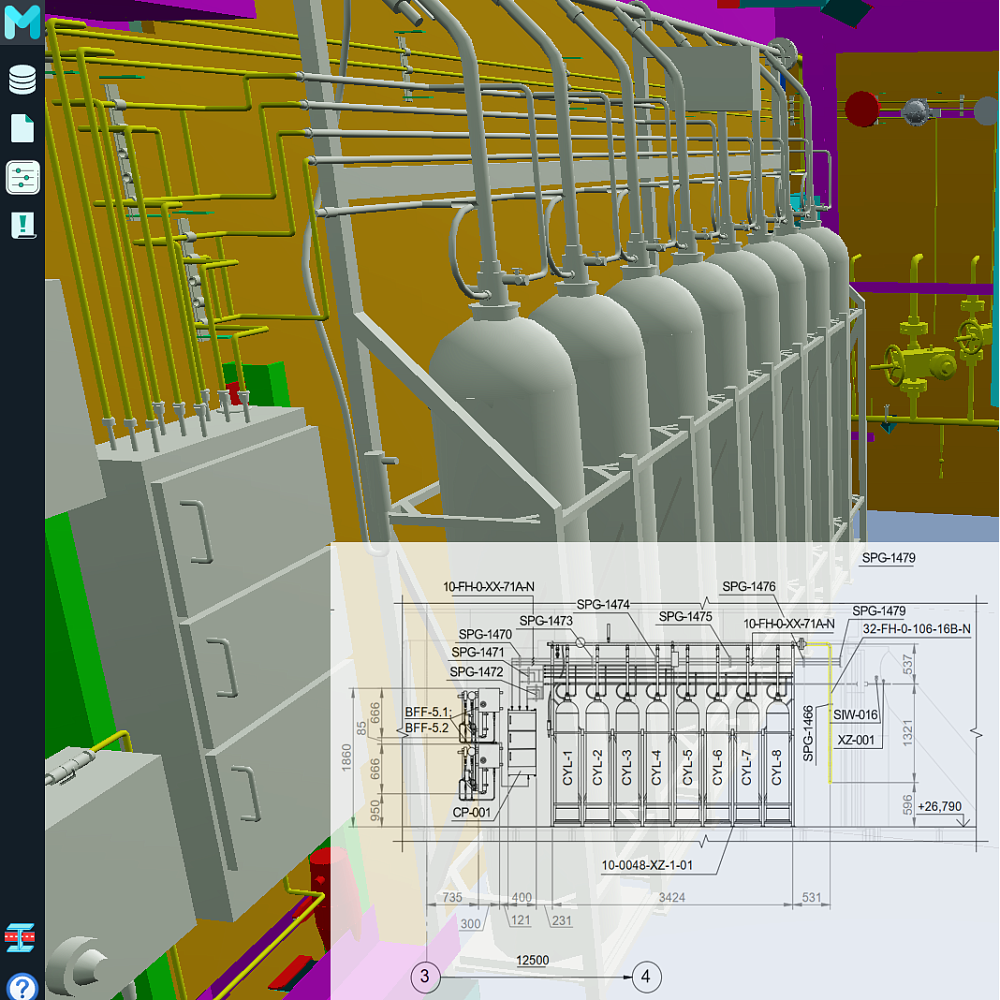
Task: Open the blank document icon in sidebar
Action: (x=22, y=128)
